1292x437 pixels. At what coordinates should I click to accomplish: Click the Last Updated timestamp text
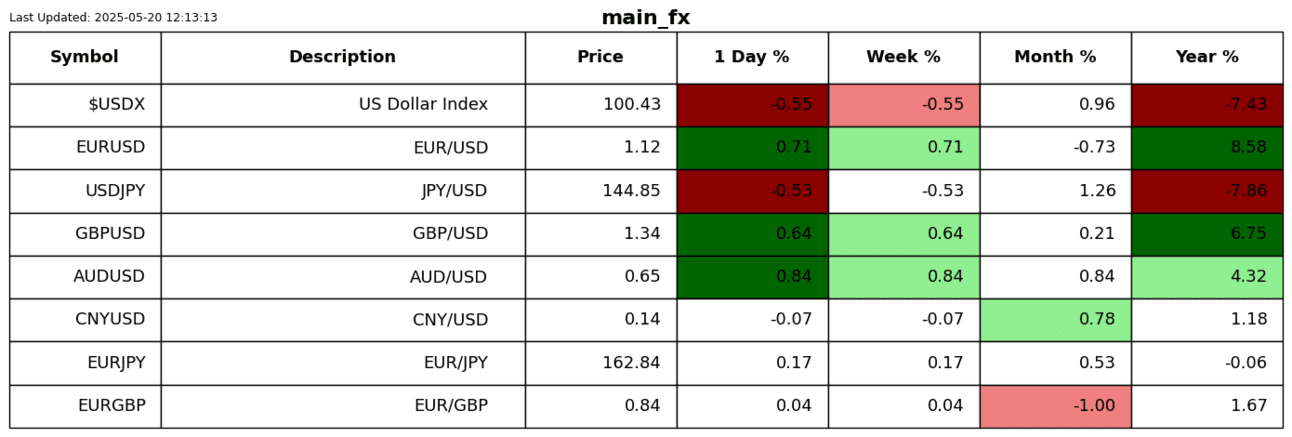pyautogui.click(x=113, y=18)
